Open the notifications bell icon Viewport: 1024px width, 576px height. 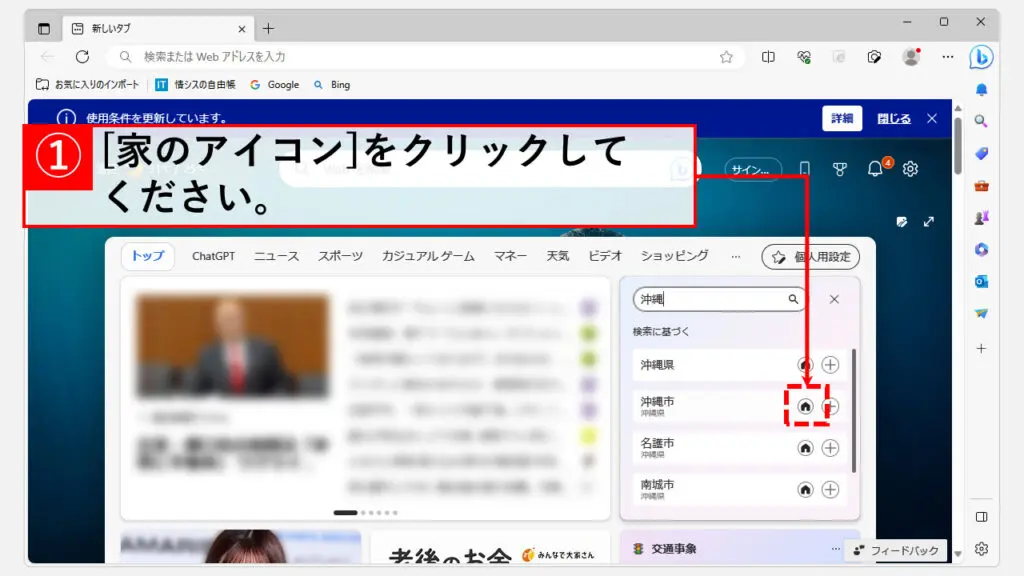[x=876, y=169]
